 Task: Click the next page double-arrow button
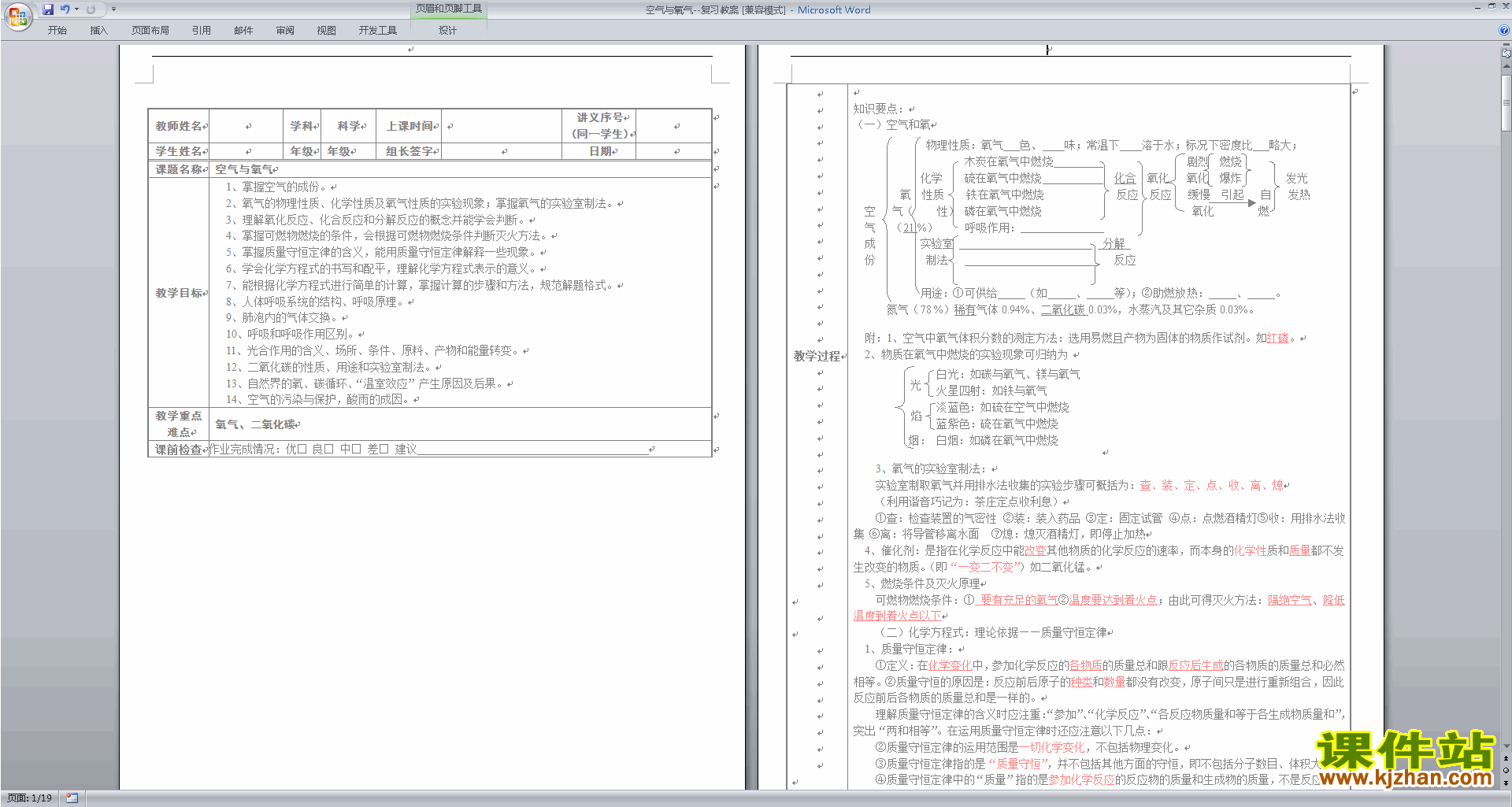pyautogui.click(x=1506, y=783)
